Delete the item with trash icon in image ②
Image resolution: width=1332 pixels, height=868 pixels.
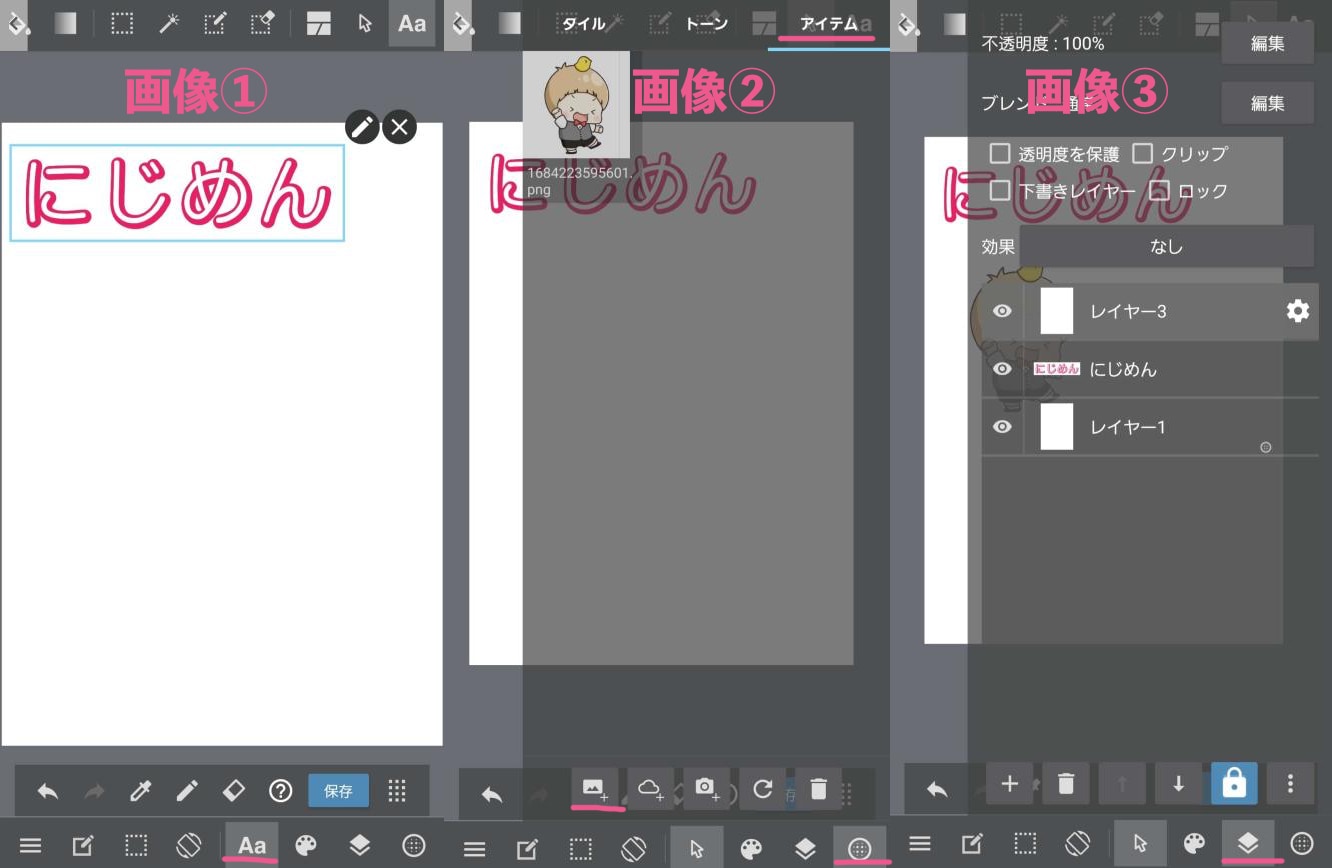click(819, 789)
